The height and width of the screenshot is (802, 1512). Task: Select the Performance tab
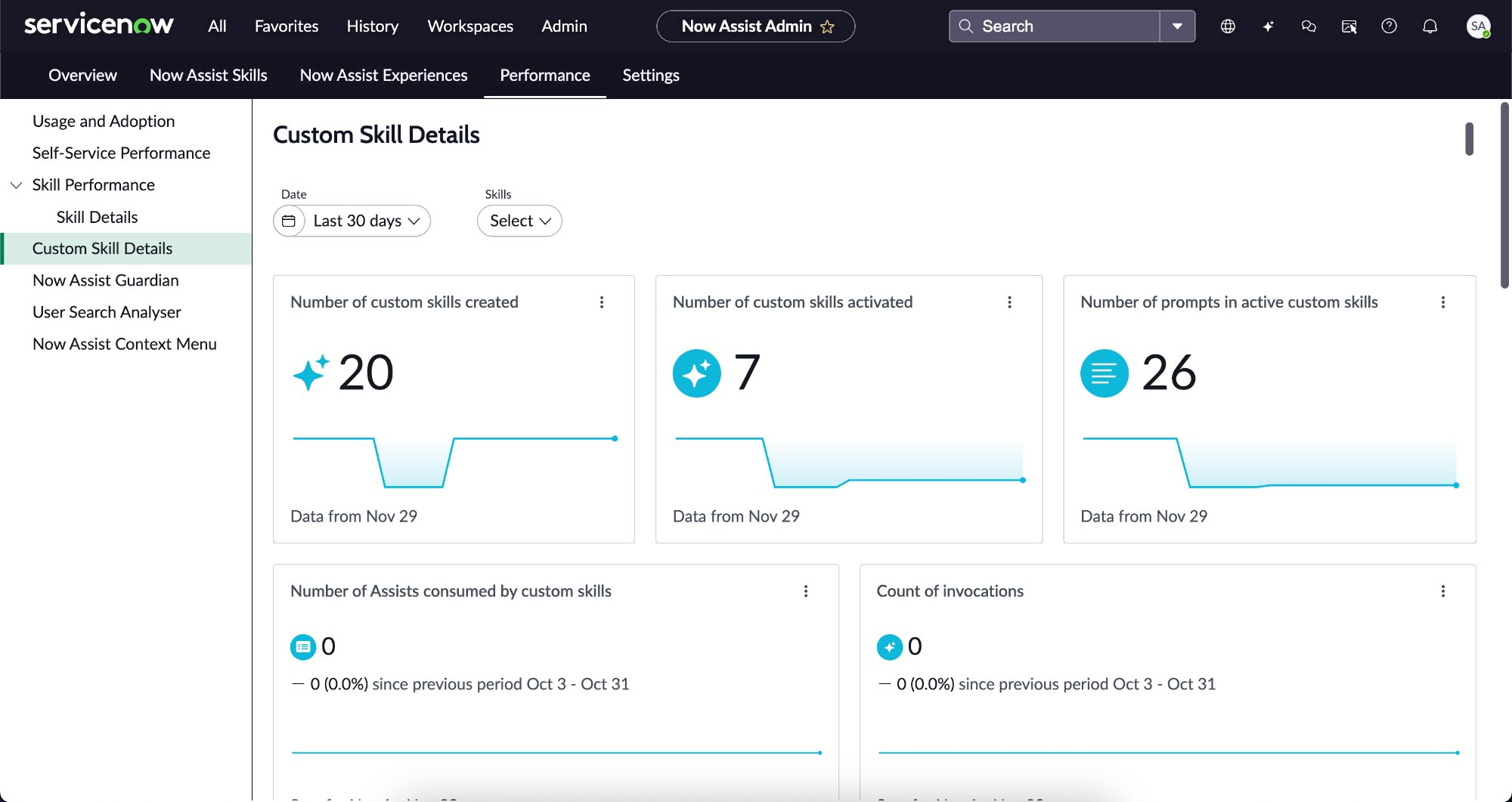(545, 76)
